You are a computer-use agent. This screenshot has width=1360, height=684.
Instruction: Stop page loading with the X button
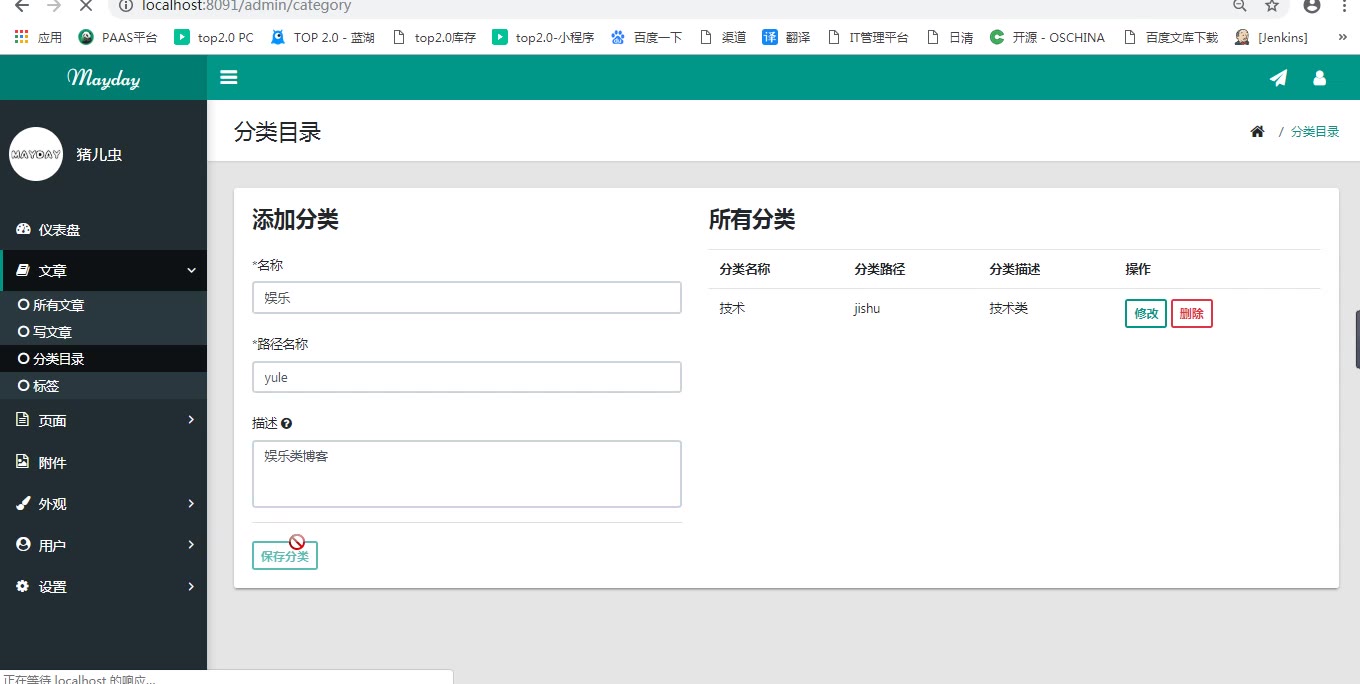[x=85, y=6]
